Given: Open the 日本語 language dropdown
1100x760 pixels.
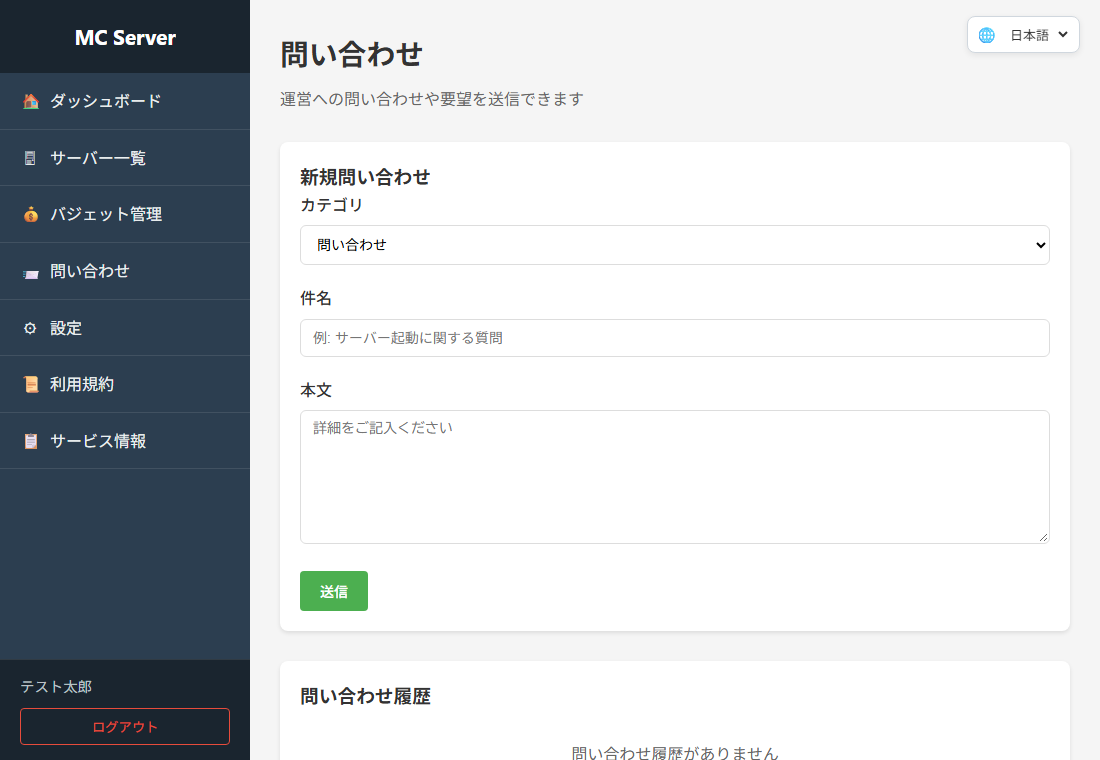Looking at the screenshot, I should [x=1038, y=35].
